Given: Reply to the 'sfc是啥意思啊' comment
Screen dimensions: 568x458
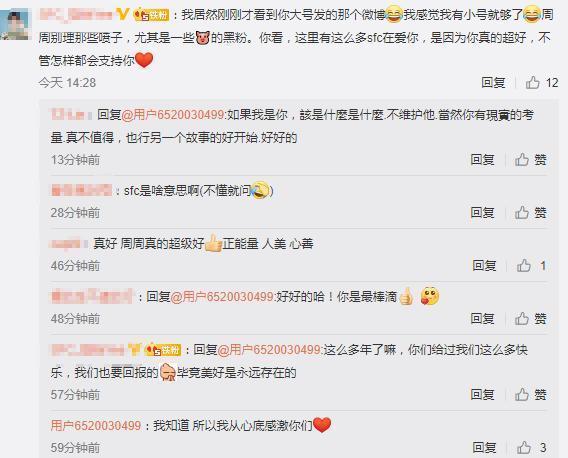Looking at the screenshot, I should (482, 212).
